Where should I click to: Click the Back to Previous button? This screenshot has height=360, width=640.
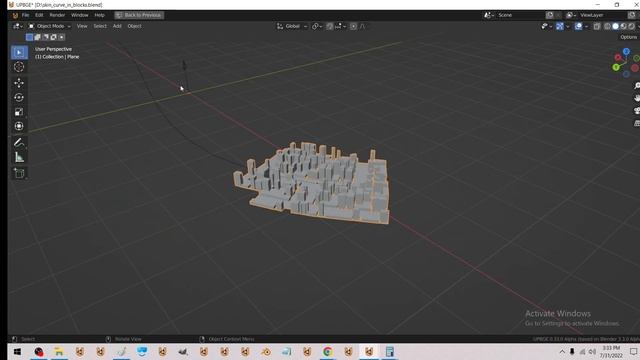[139, 15]
